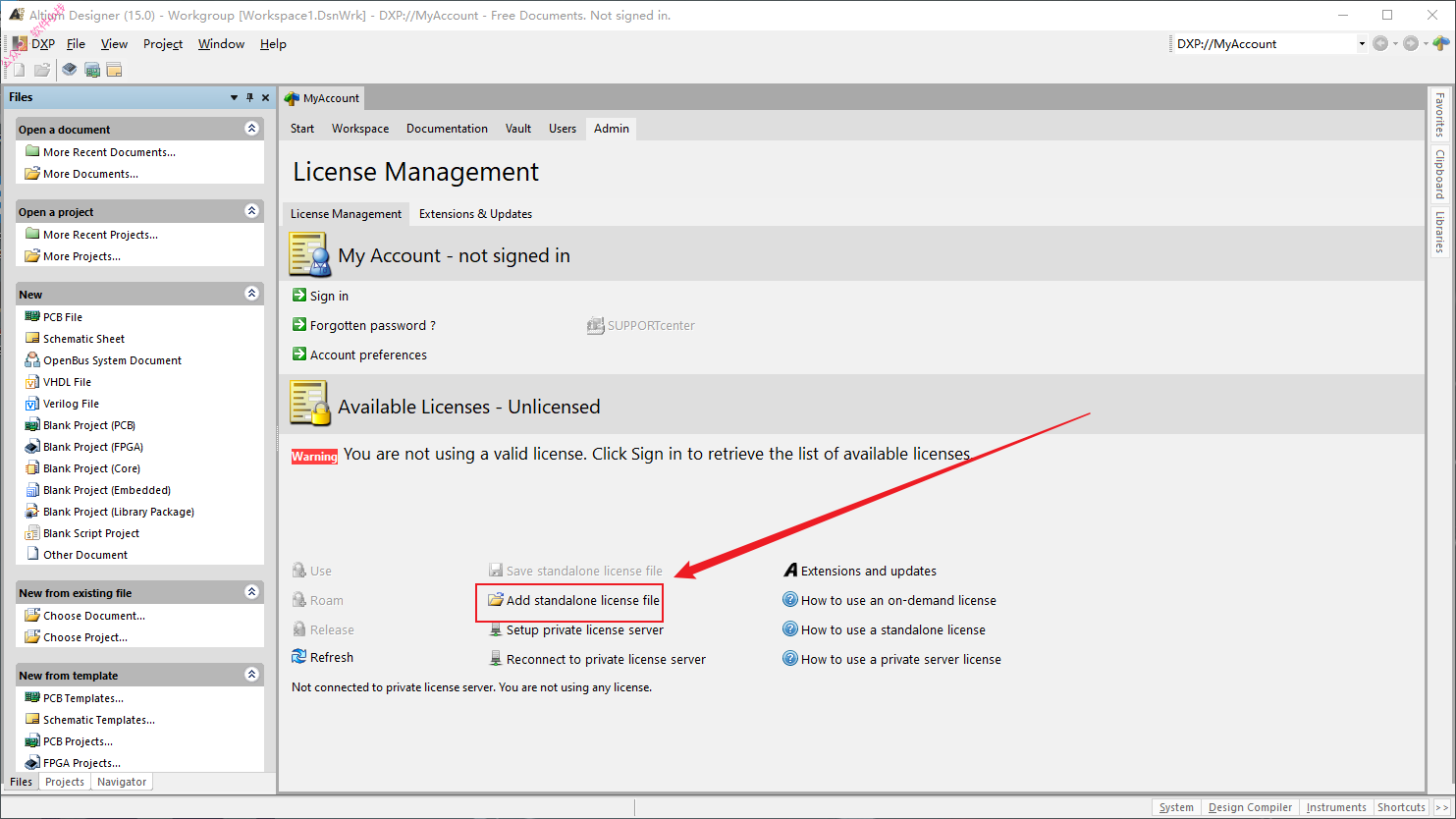Viewport: 1456px width, 819px height.
Task: Click the Blank Project (Embedded) icon
Action: coord(32,490)
